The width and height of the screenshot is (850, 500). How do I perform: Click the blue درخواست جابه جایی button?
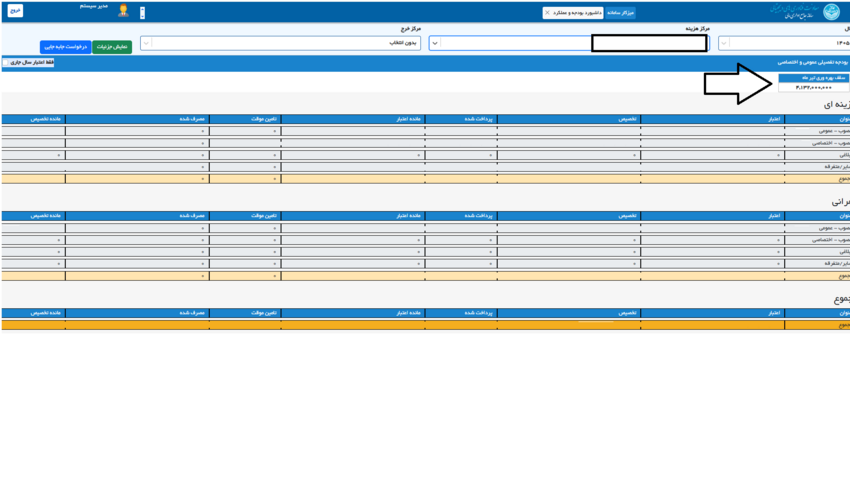(x=66, y=47)
